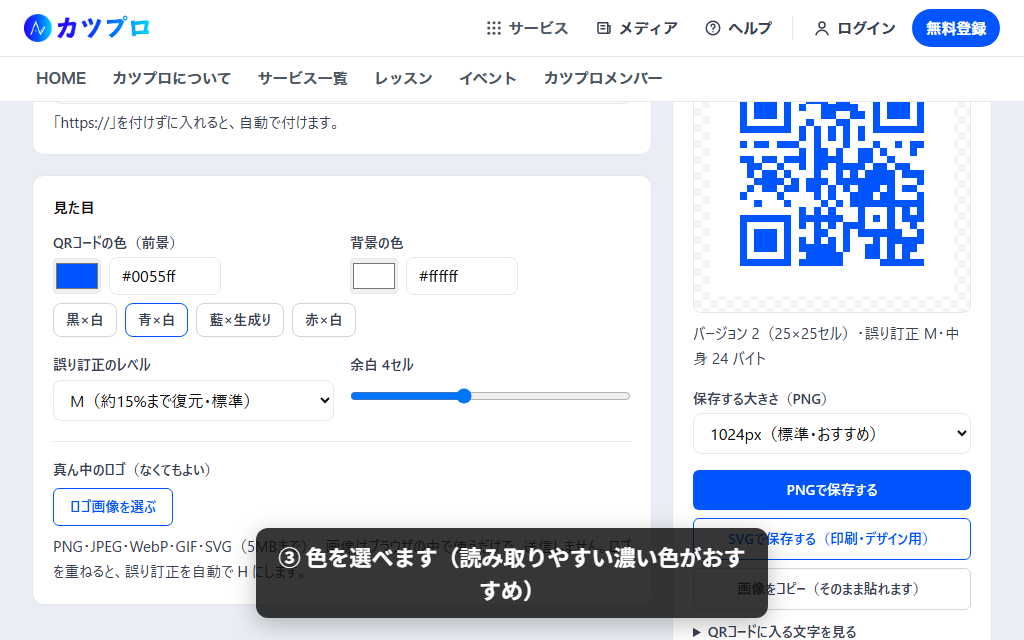Viewport: 1024px width, 640px height.
Task: Open the メディア link in header
Action: 637,28
